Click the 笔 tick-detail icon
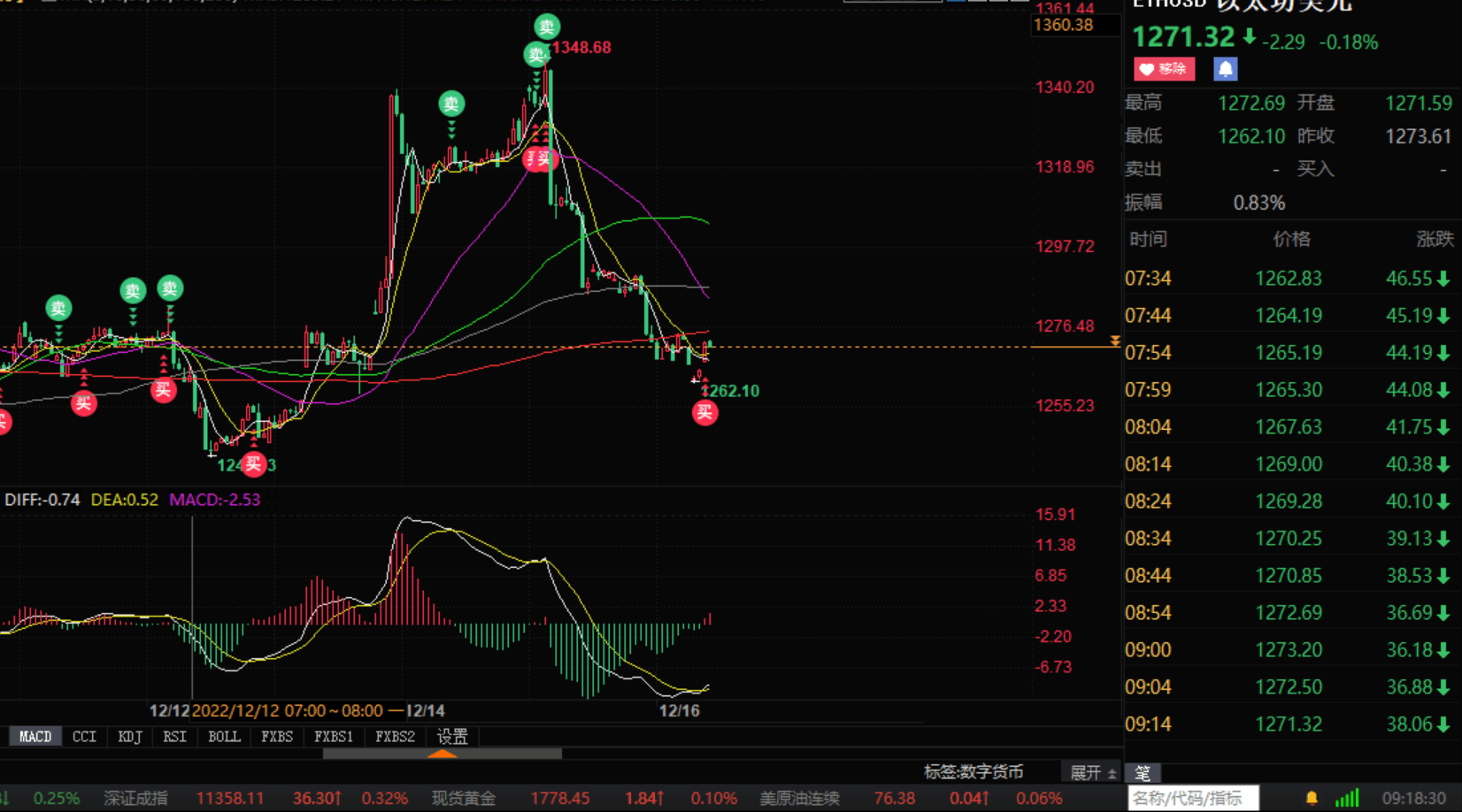This screenshot has width=1462, height=812. click(x=1143, y=773)
